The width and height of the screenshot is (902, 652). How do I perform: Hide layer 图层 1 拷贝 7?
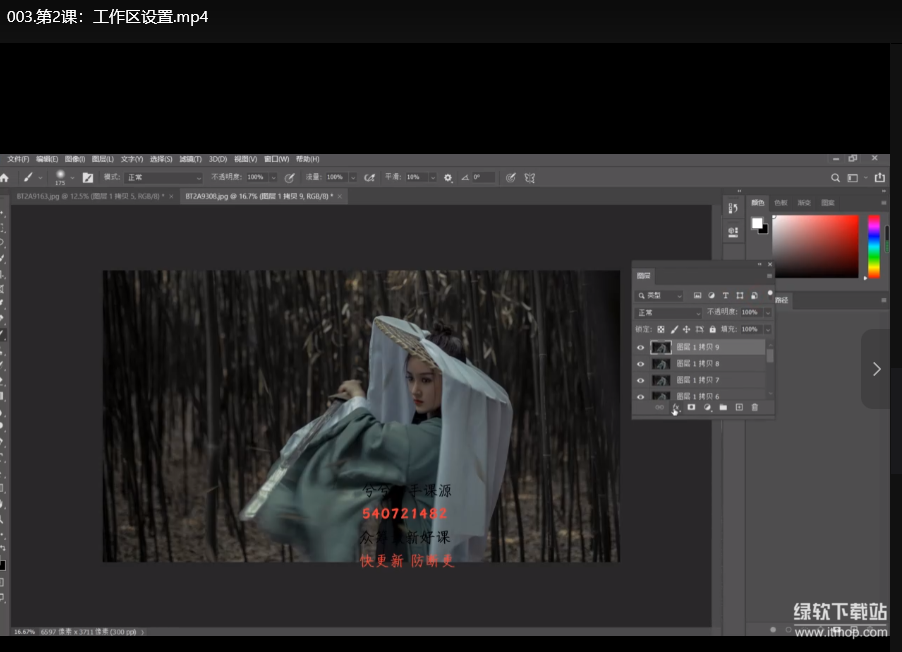(640, 380)
